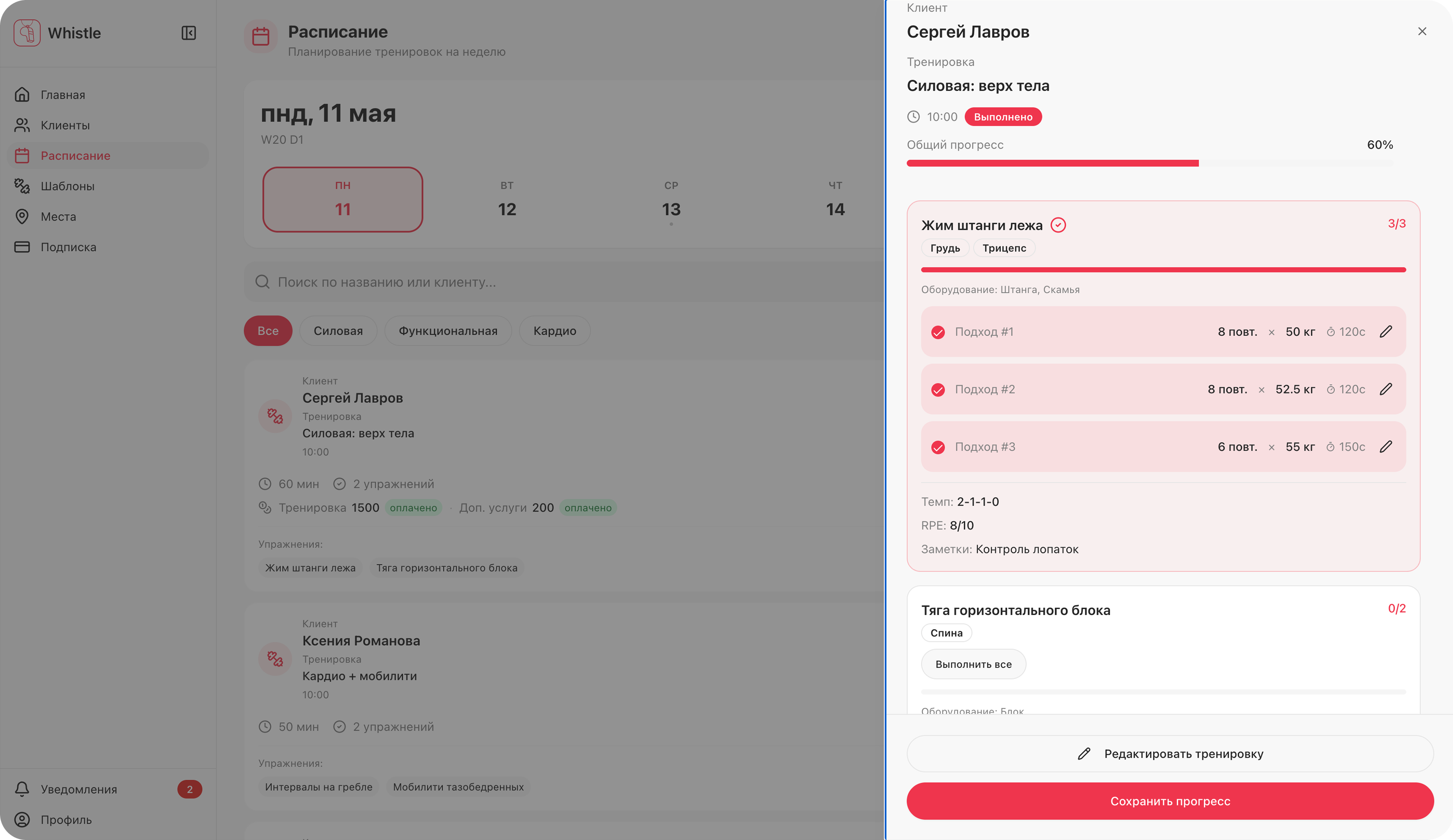This screenshot has height=840, width=1453.
Task: Open Профиль in the sidebar
Action: click(108, 820)
